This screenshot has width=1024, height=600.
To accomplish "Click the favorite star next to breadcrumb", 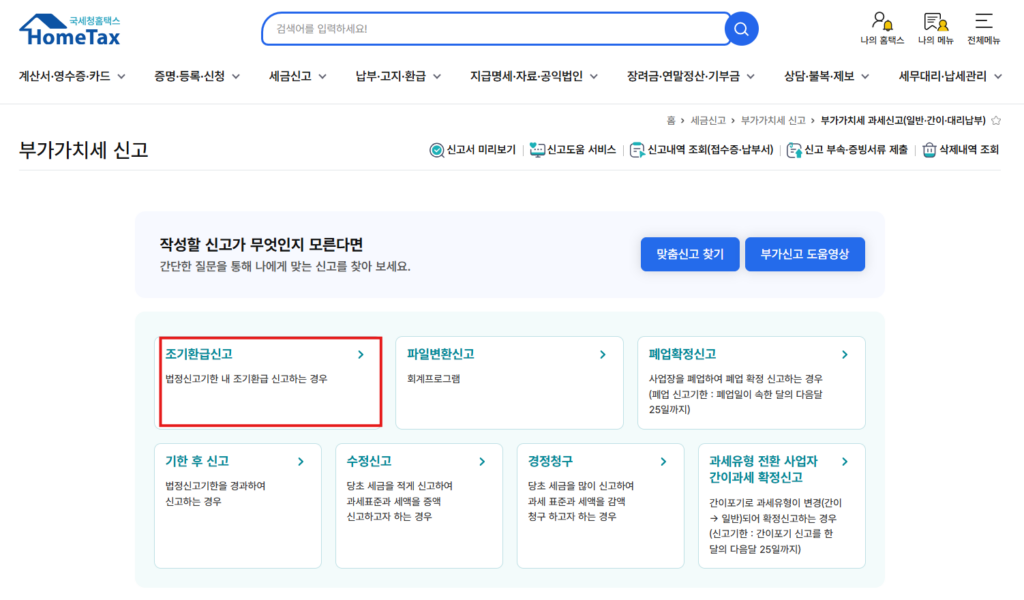I will 996,120.
